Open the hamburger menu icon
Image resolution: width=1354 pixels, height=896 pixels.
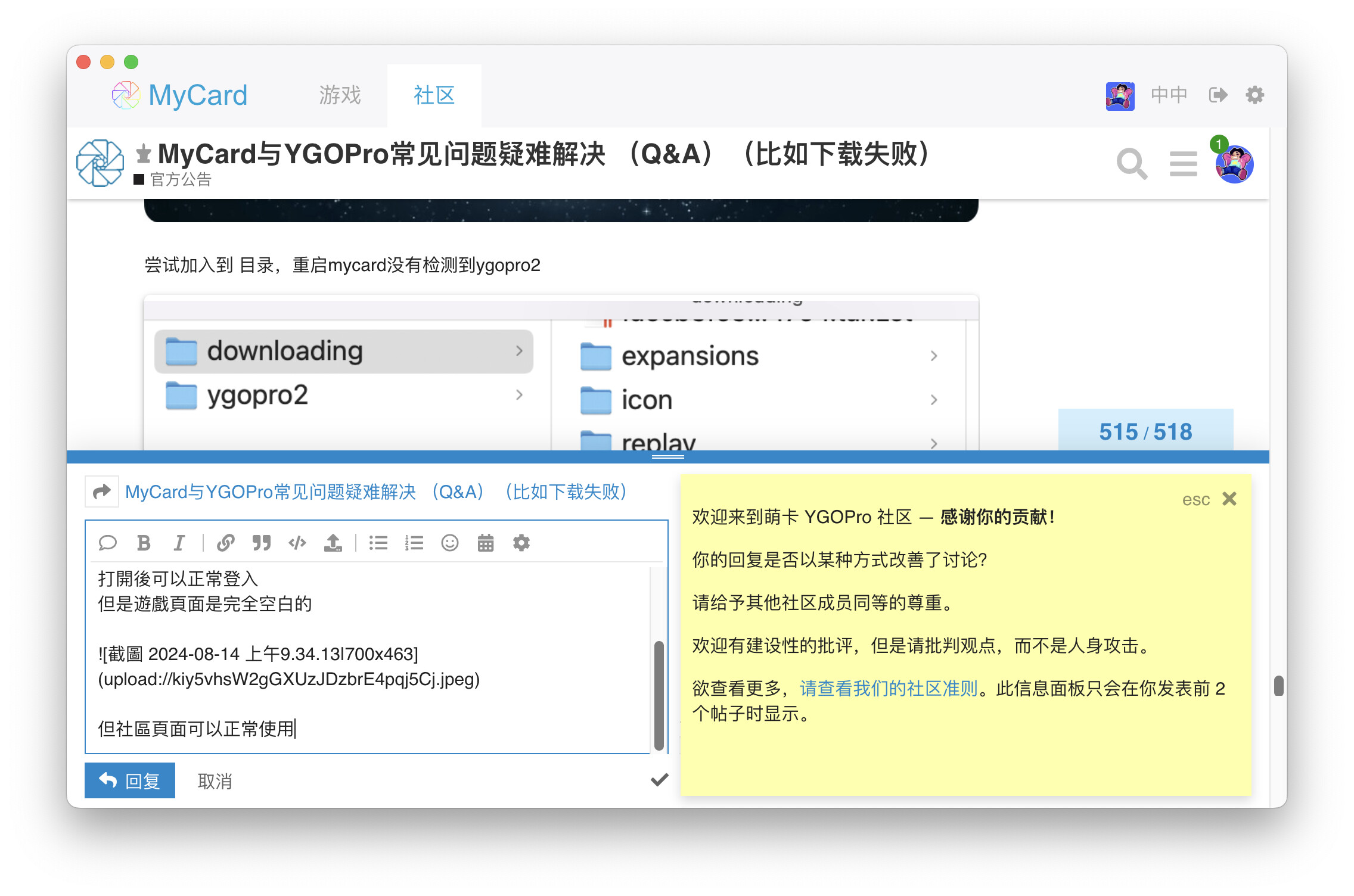pyautogui.click(x=1183, y=164)
